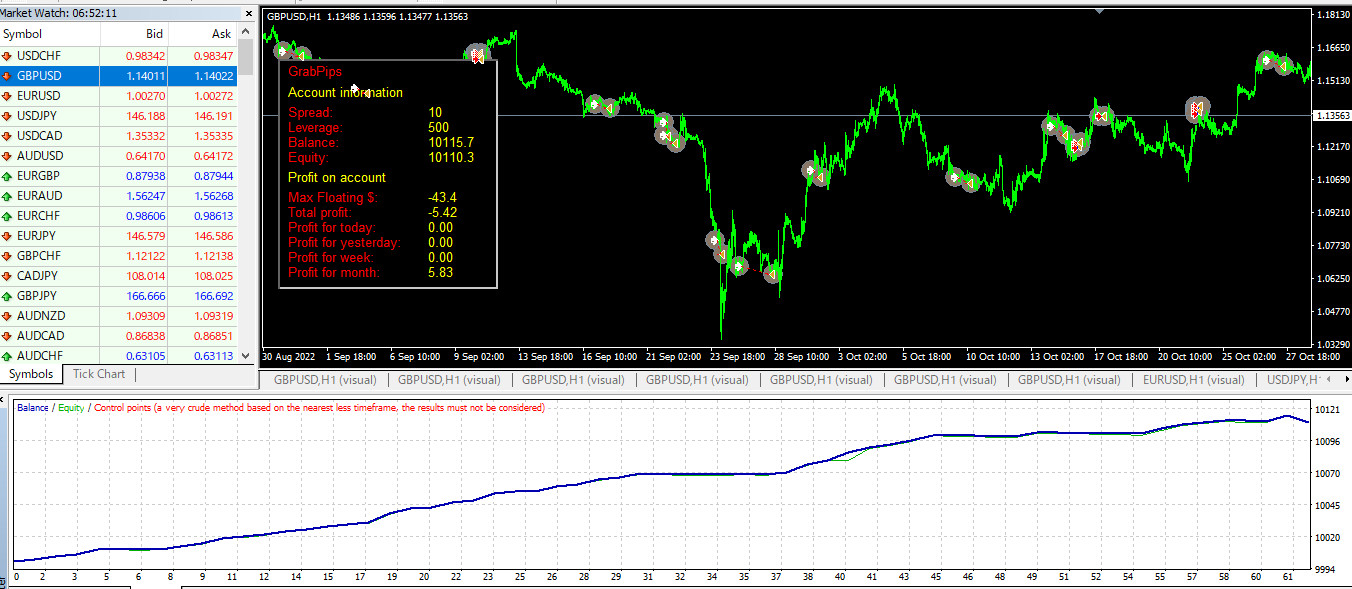Image resolution: width=1352 pixels, height=589 pixels.
Task: Open the EURUSD,H1 (visual) chart tab
Action: (1193, 380)
